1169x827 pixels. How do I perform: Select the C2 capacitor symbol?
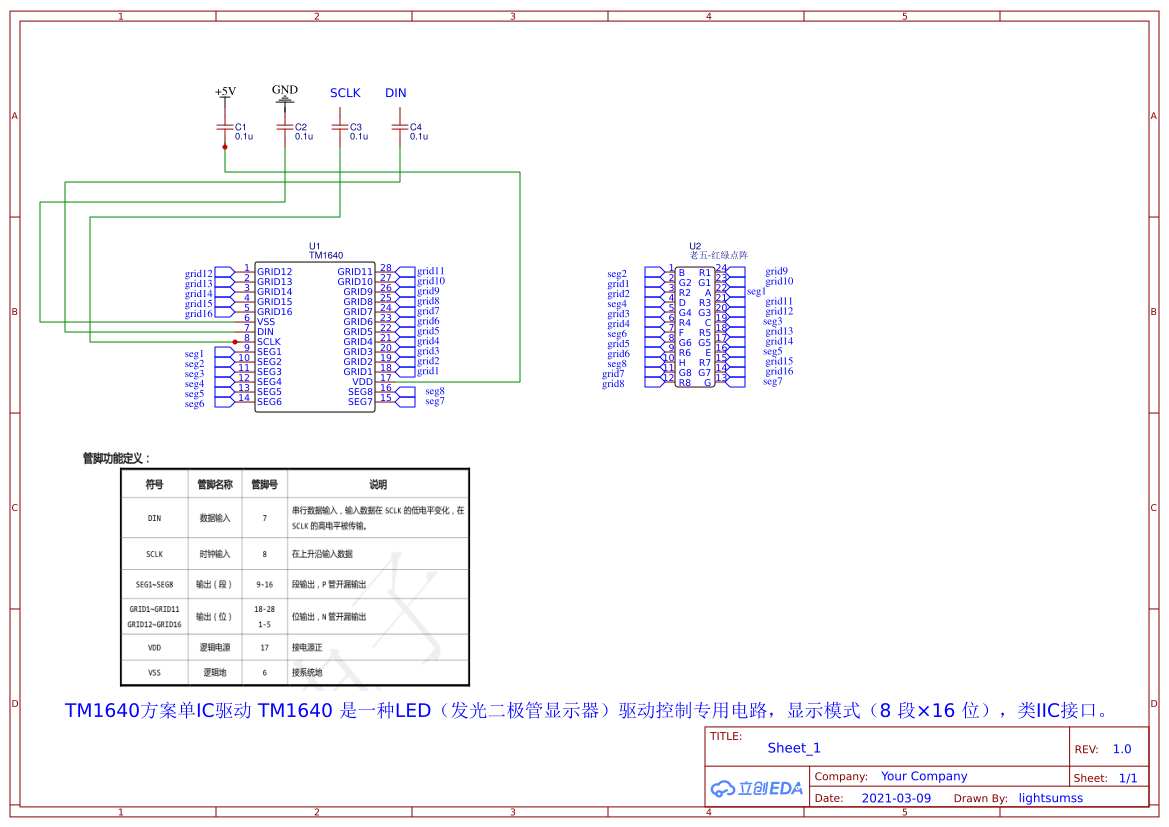pos(285,128)
